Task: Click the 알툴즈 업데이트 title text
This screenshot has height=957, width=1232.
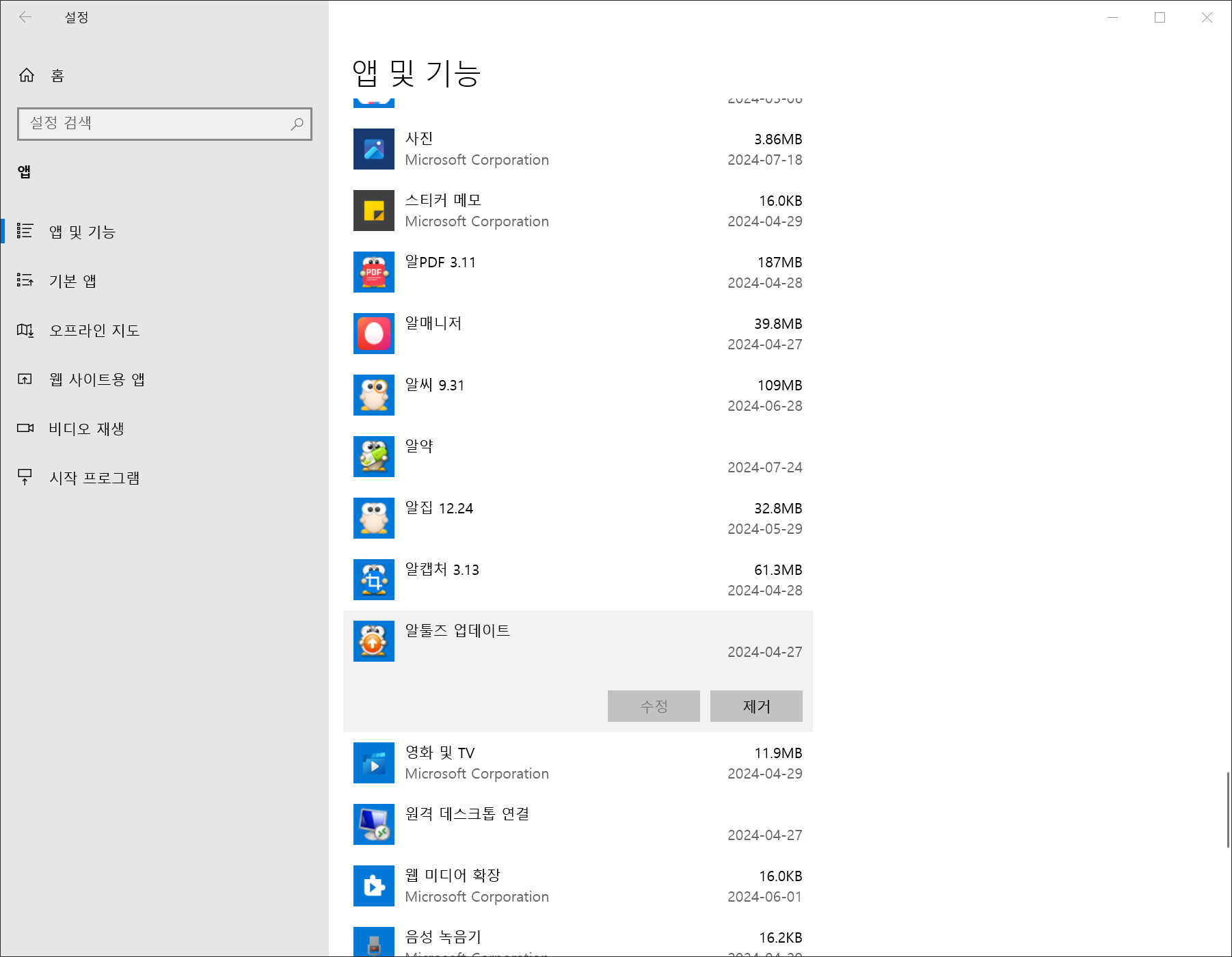Action: pyautogui.click(x=457, y=631)
